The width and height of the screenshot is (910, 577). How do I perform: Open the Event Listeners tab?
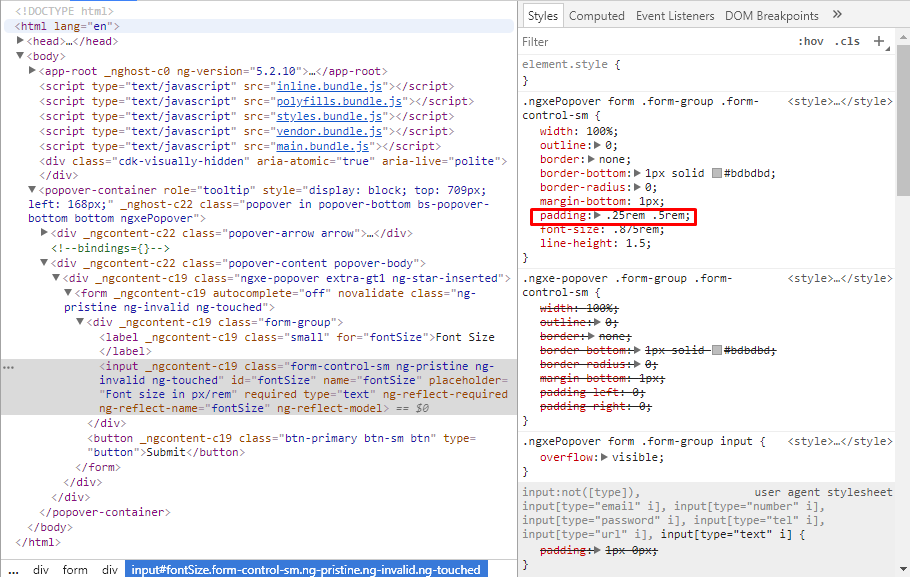(675, 16)
